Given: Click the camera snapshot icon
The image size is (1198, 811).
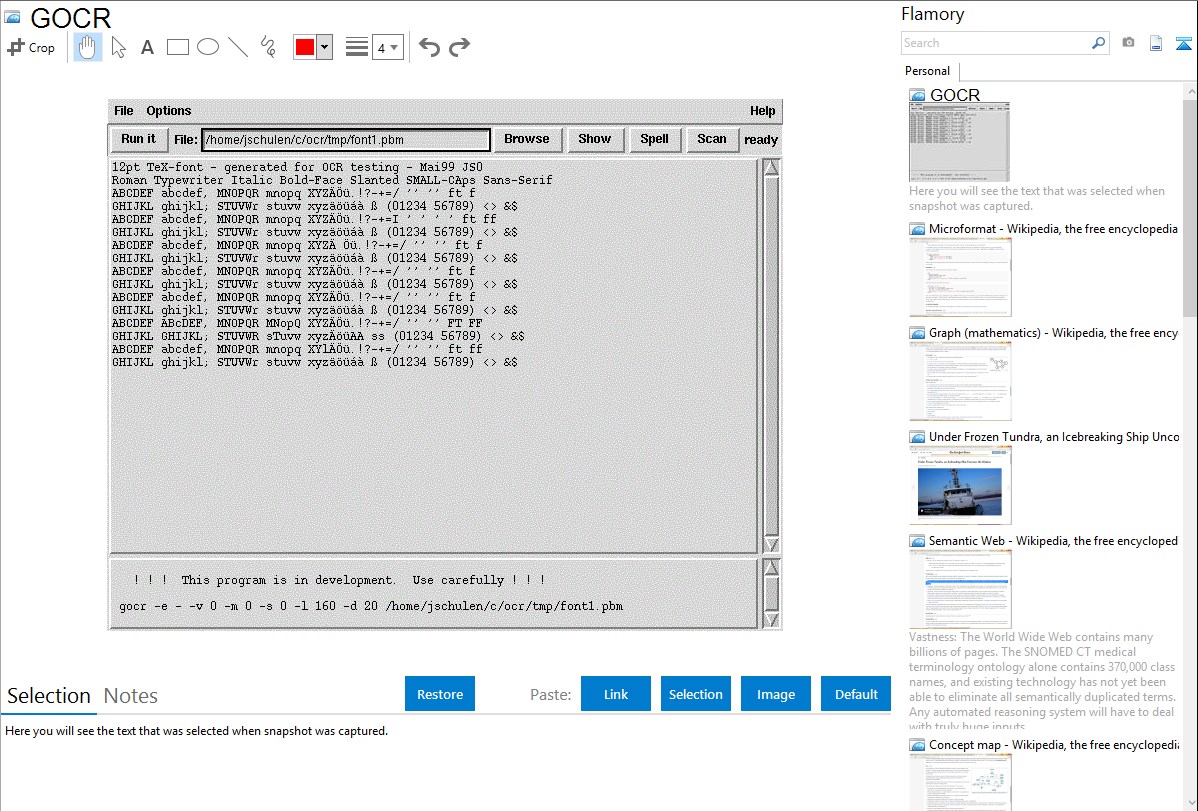Looking at the screenshot, I should tap(1128, 43).
